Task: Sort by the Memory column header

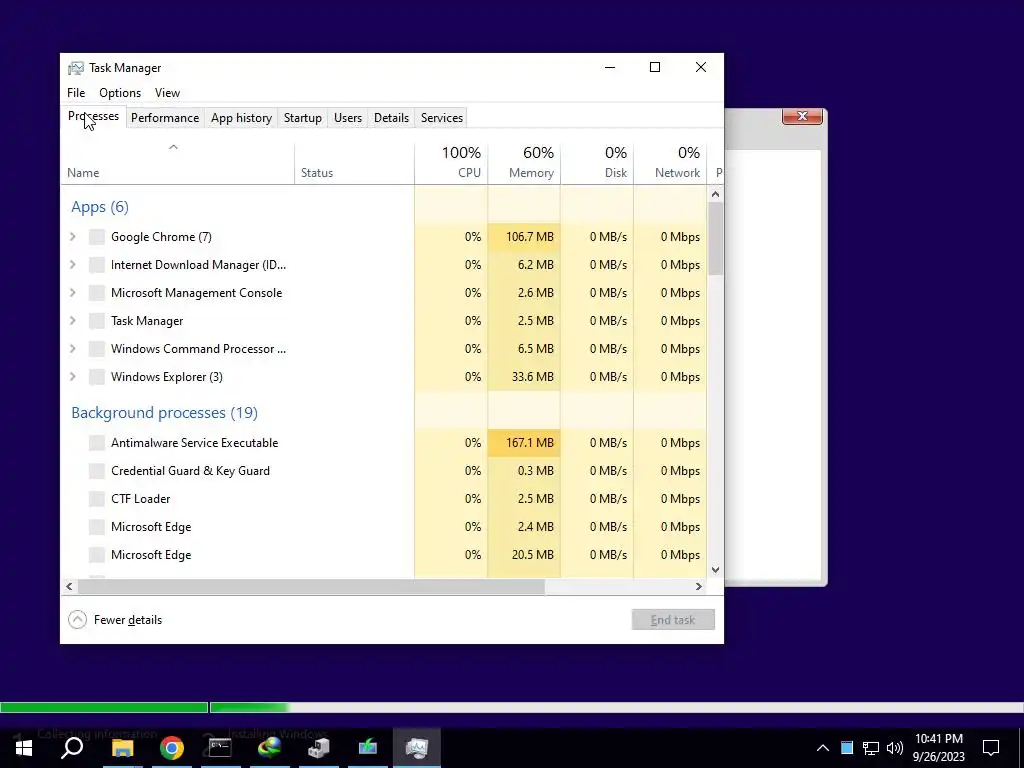Action: (x=524, y=162)
